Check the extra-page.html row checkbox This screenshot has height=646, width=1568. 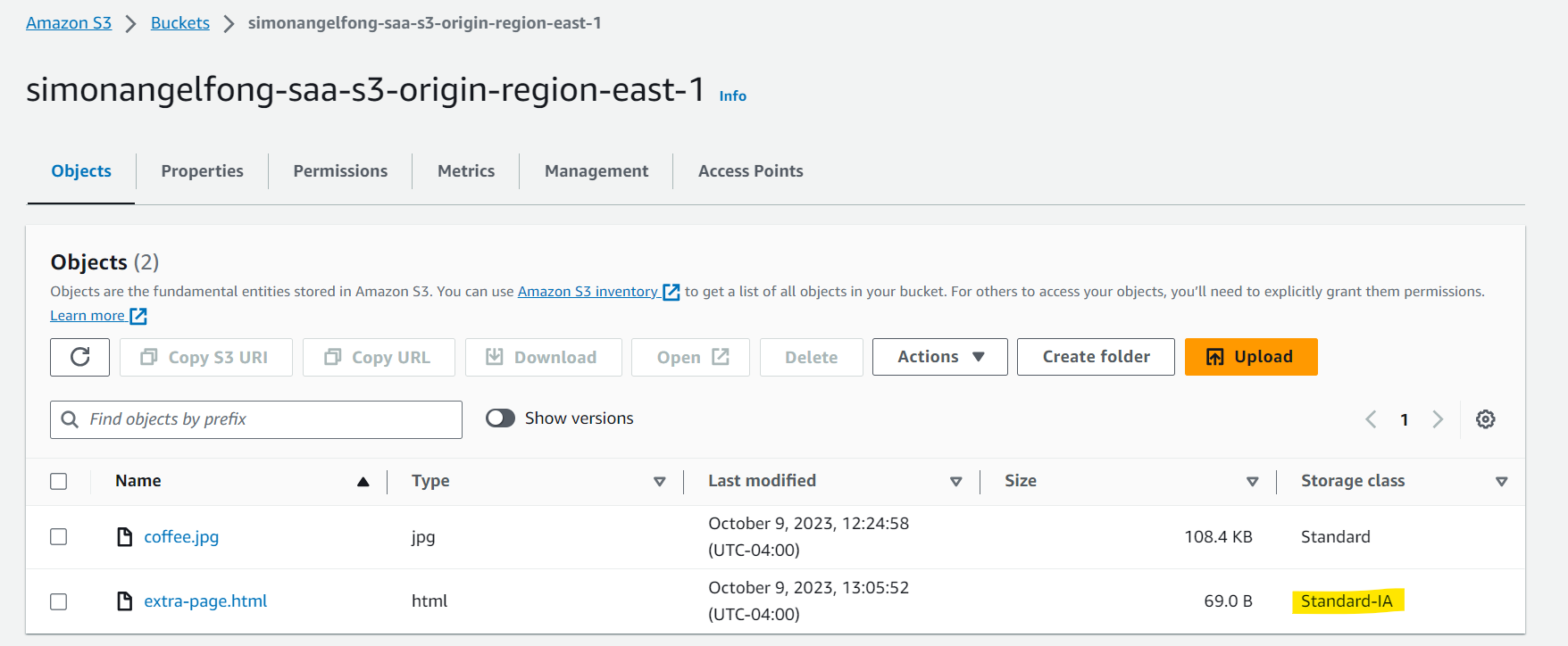59,600
